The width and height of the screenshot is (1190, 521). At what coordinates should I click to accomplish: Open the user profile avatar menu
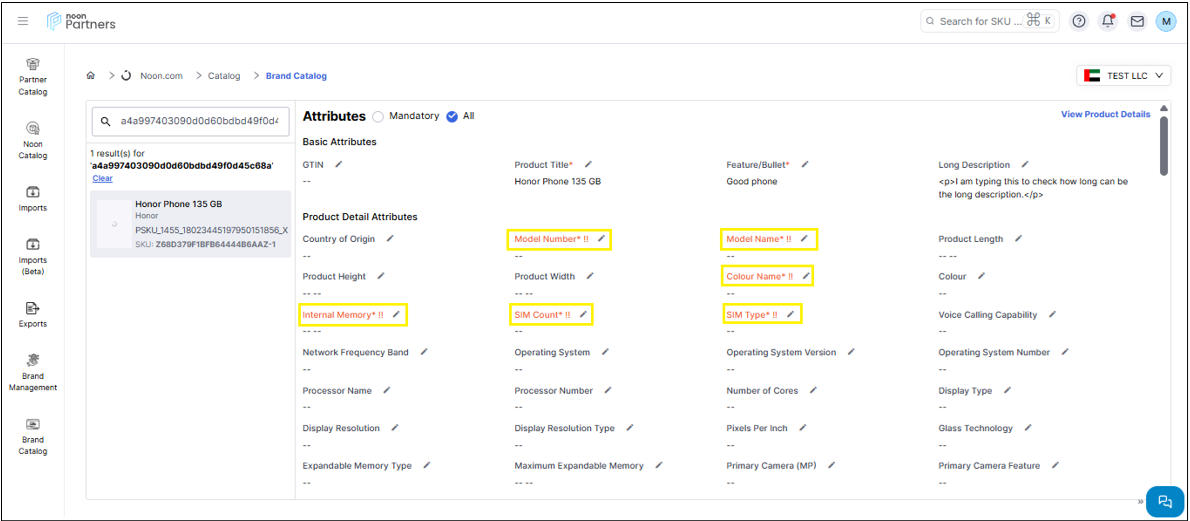point(1166,21)
